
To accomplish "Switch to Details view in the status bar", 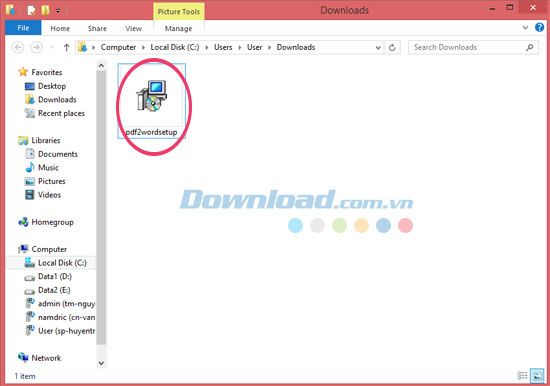I will click(x=523, y=376).
